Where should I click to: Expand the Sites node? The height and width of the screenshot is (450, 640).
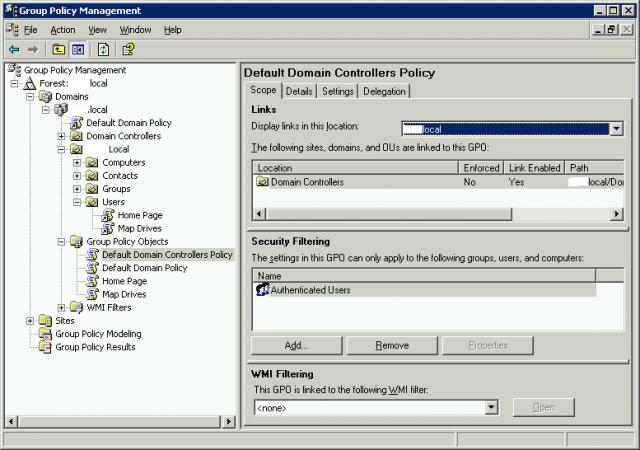coord(30,321)
